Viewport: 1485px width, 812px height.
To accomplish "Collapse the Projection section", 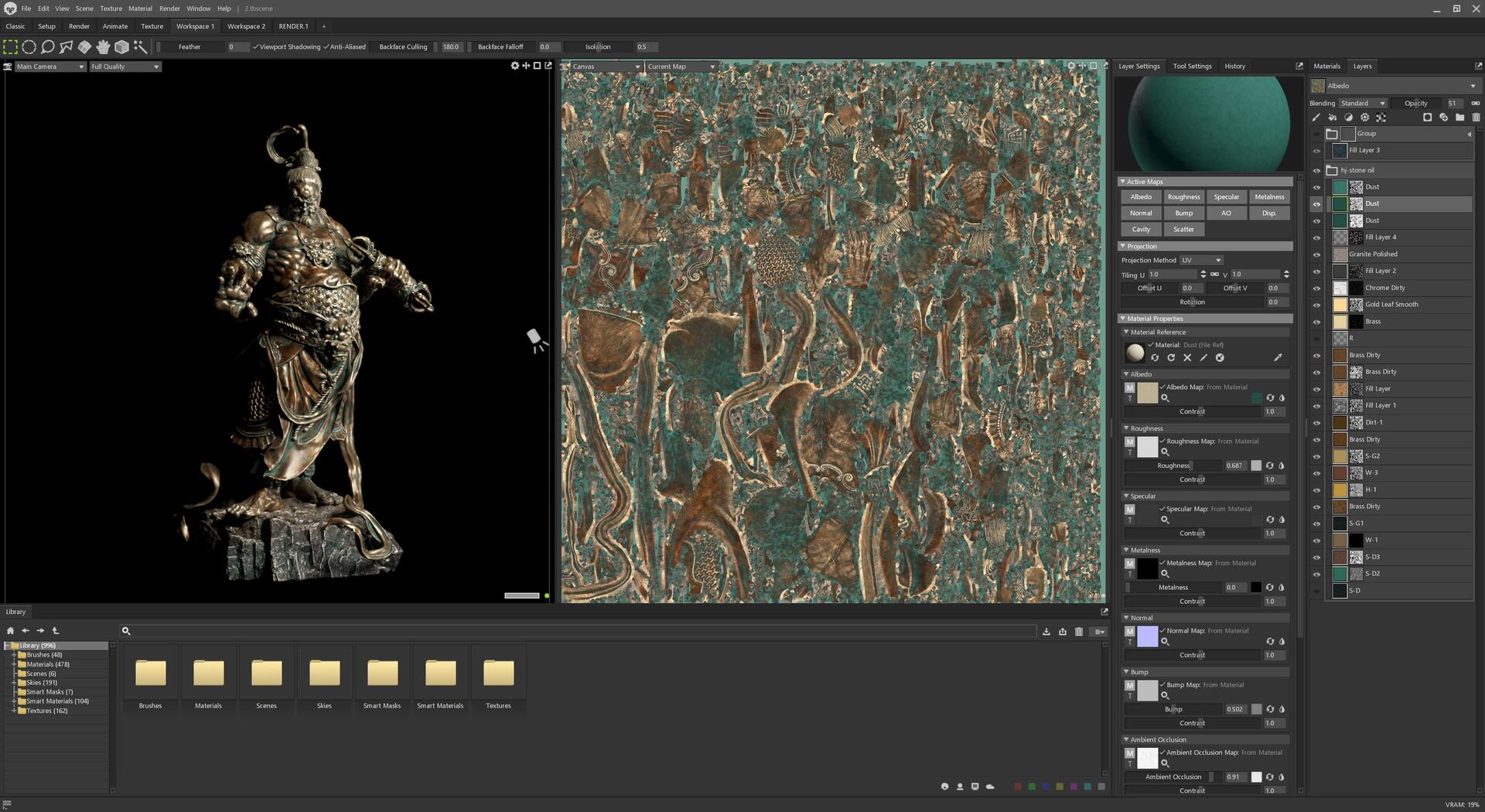I will point(1122,247).
